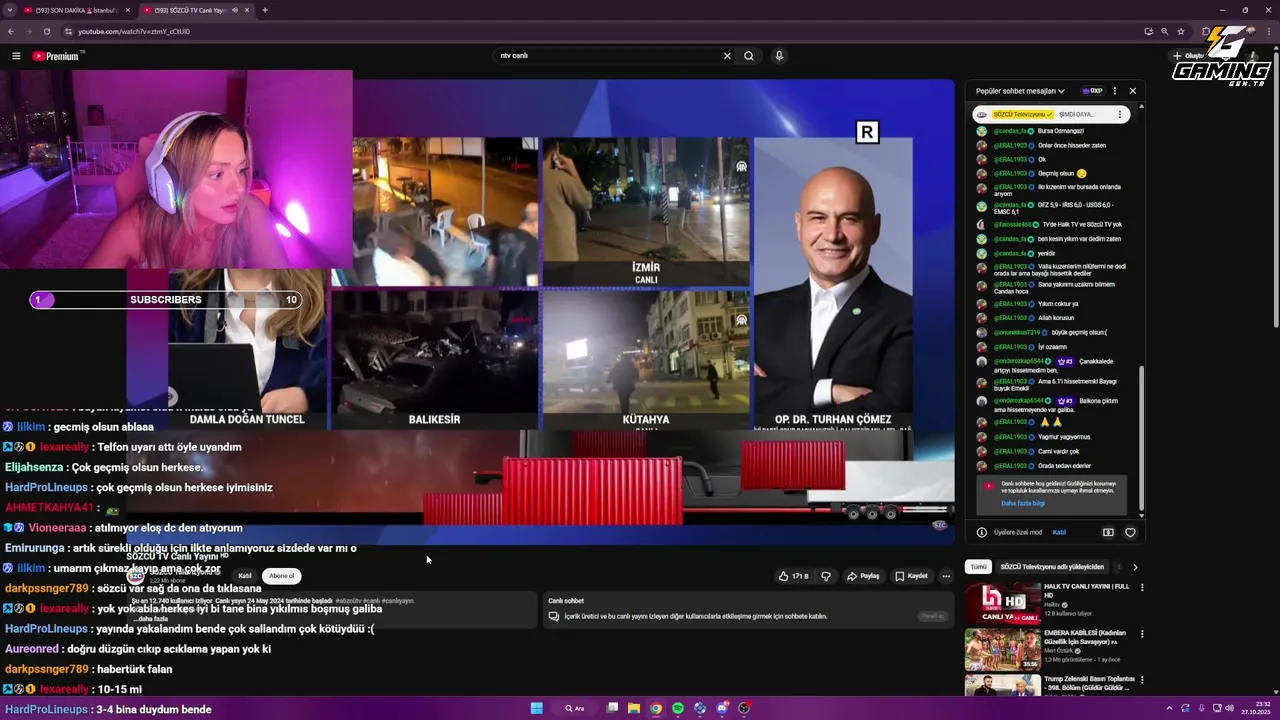The width and height of the screenshot is (1280, 720).
Task: Click the Canlı sohbet heading
Action: 566,601
